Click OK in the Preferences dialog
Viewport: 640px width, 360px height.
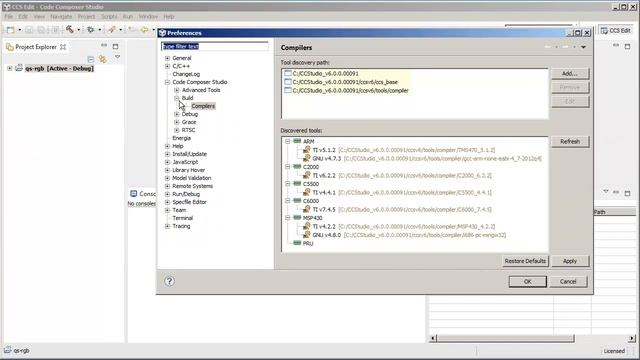click(527, 281)
